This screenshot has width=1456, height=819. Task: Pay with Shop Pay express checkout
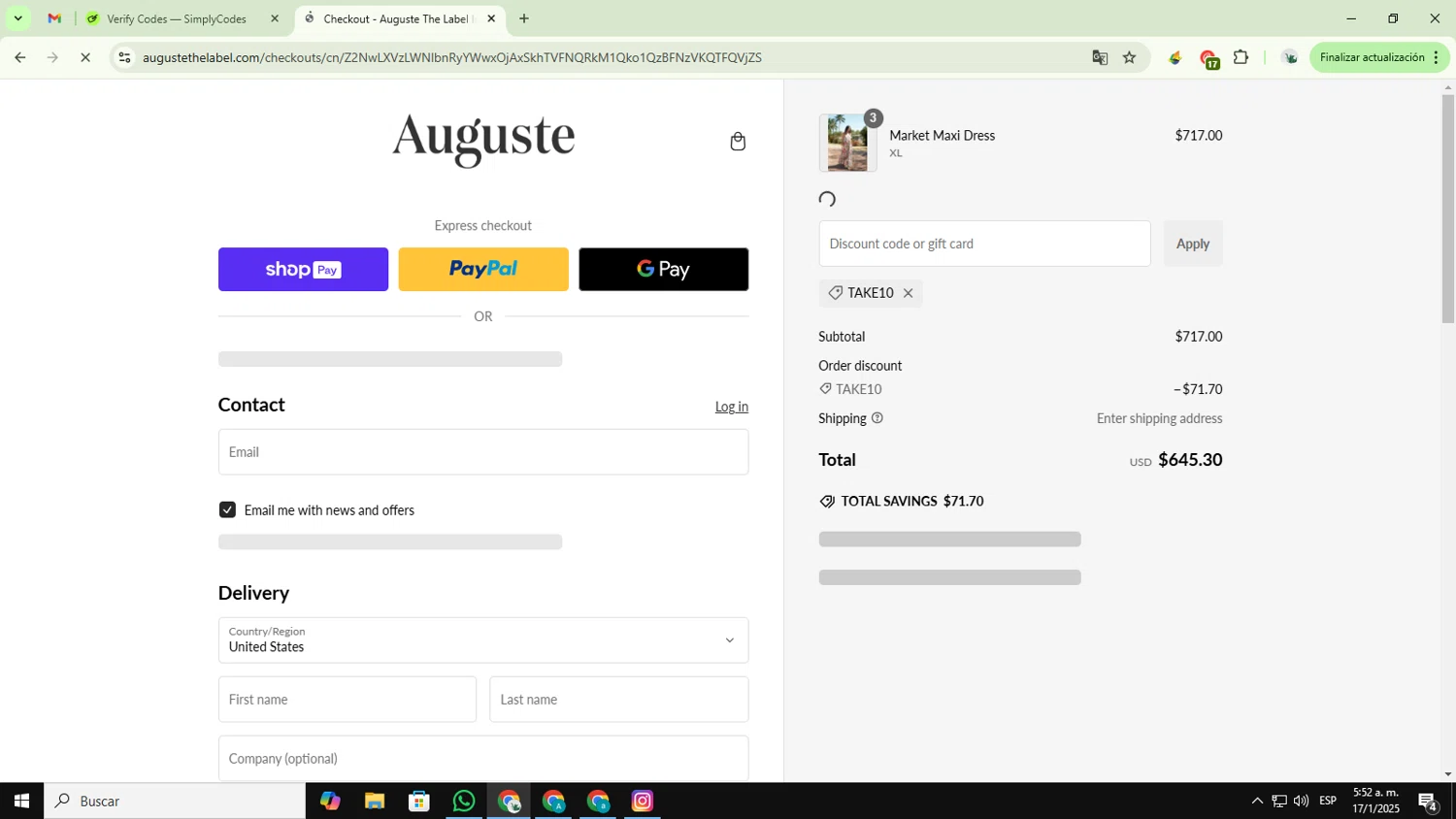pyautogui.click(x=303, y=269)
